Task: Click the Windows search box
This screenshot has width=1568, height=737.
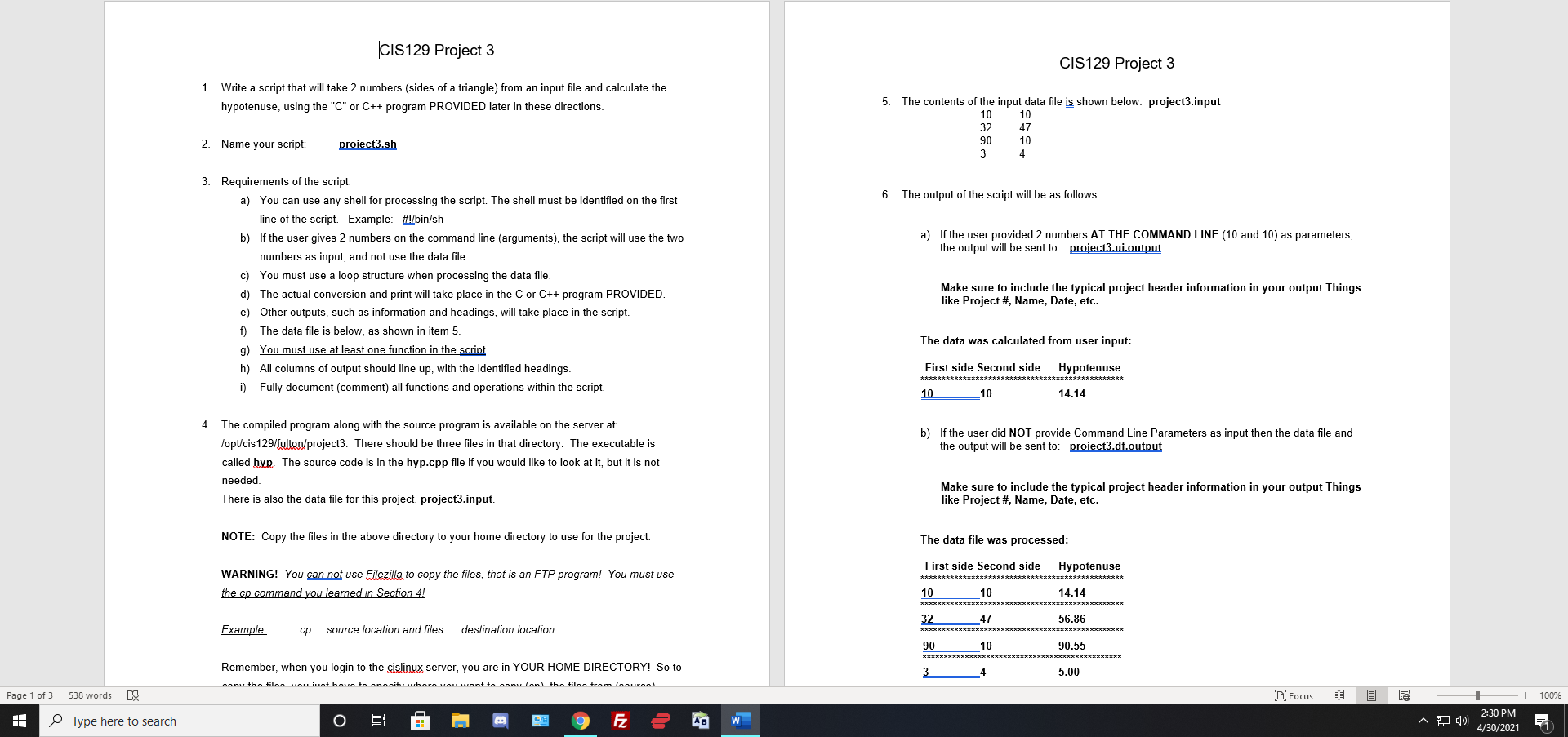Action: click(x=180, y=721)
